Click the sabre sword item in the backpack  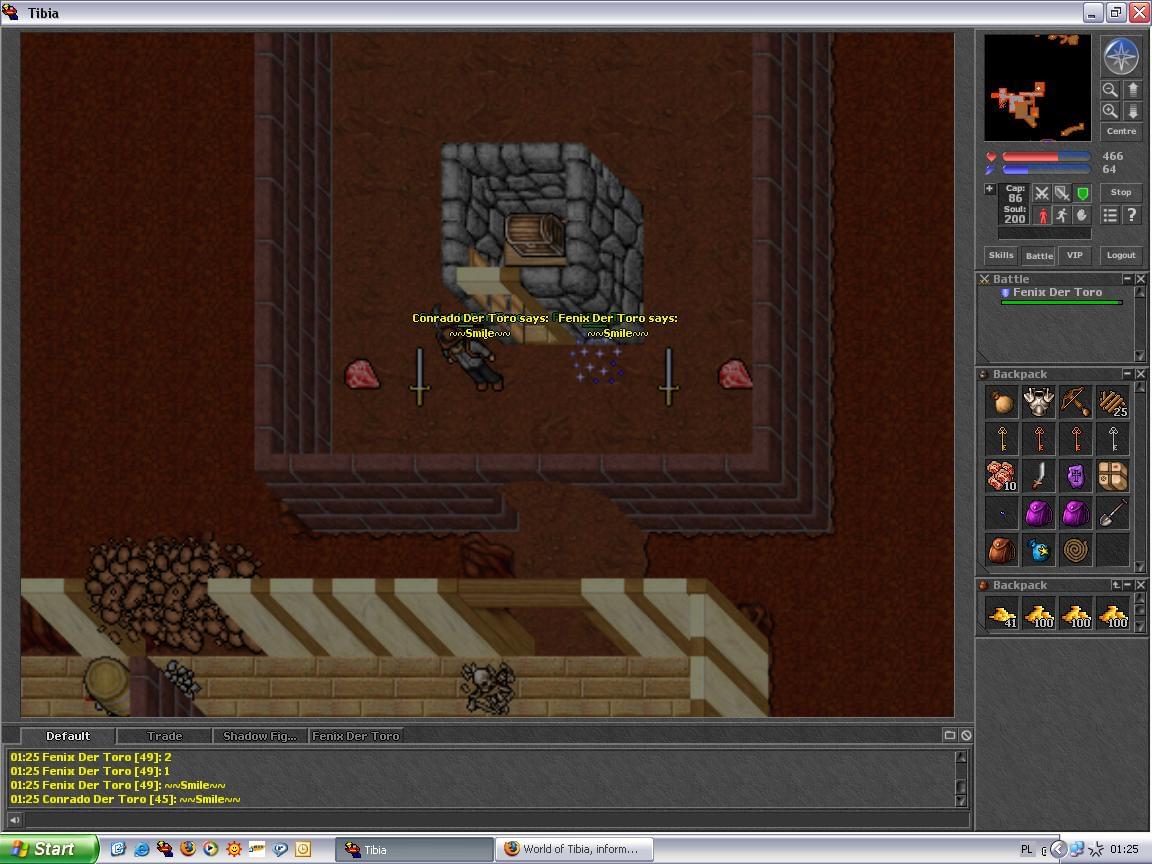pyautogui.click(x=1039, y=475)
